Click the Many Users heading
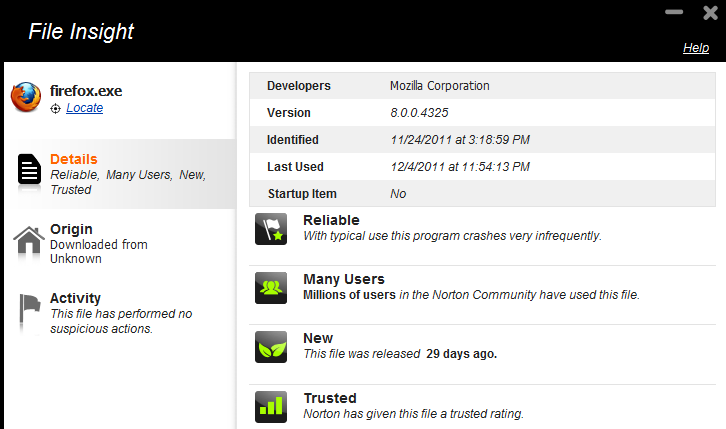 click(x=344, y=280)
